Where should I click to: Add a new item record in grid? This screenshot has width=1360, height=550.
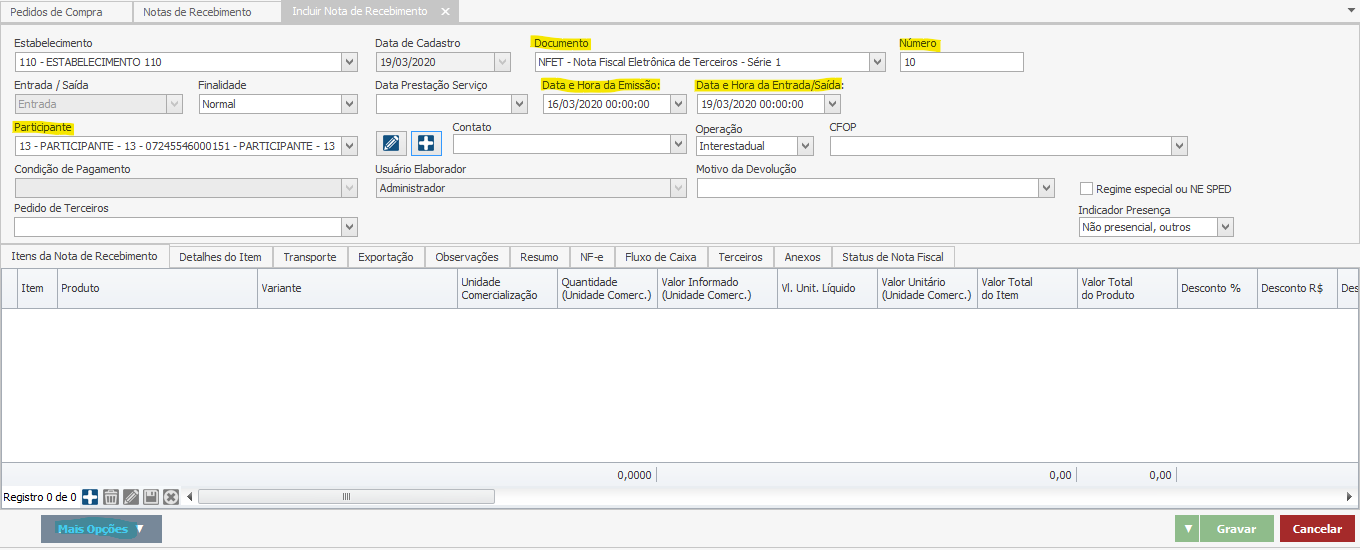(x=90, y=497)
